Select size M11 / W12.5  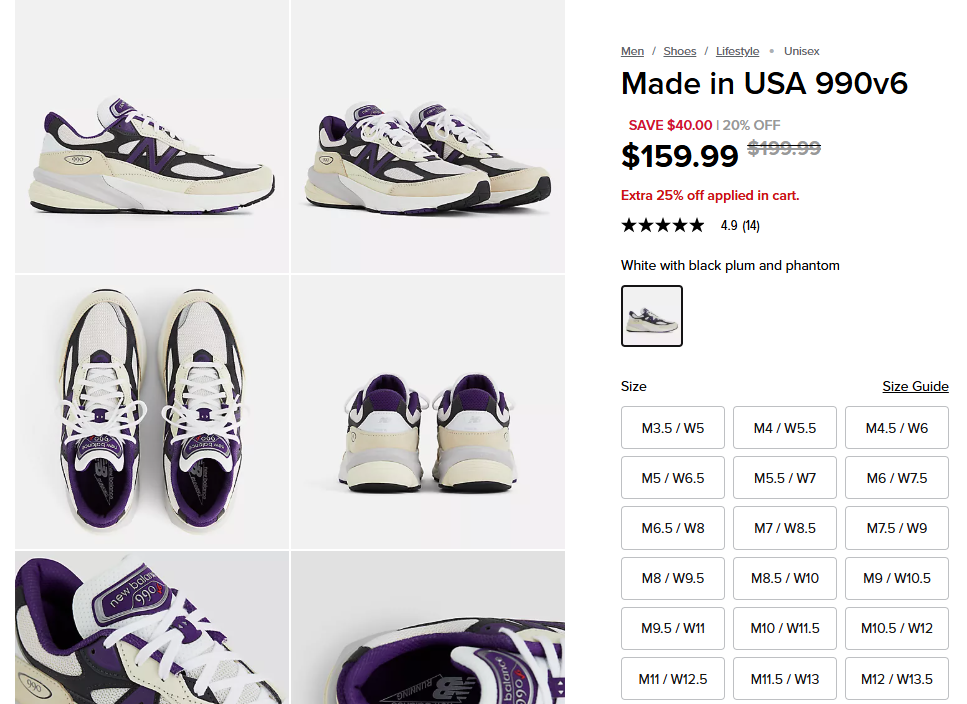[x=672, y=679]
